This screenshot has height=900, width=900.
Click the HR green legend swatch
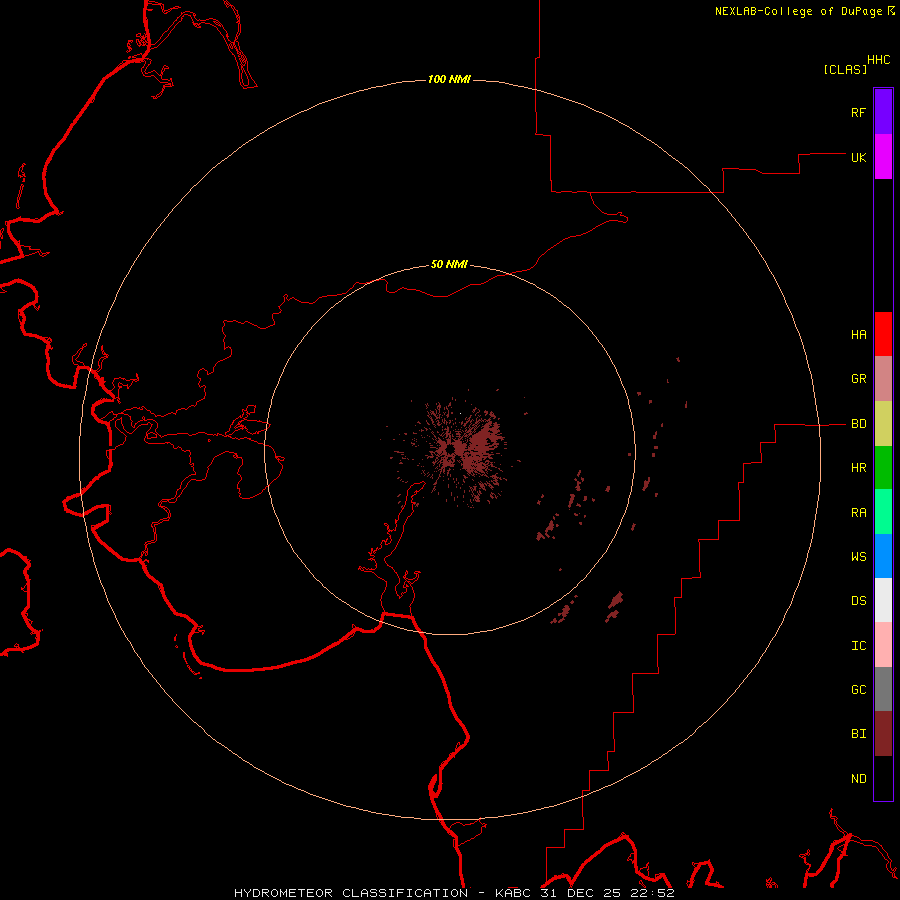coord(883,468)
